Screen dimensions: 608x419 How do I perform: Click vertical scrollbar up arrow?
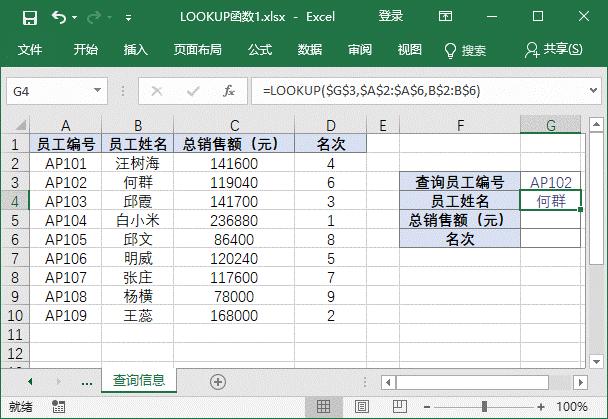[x=596, y=125]
